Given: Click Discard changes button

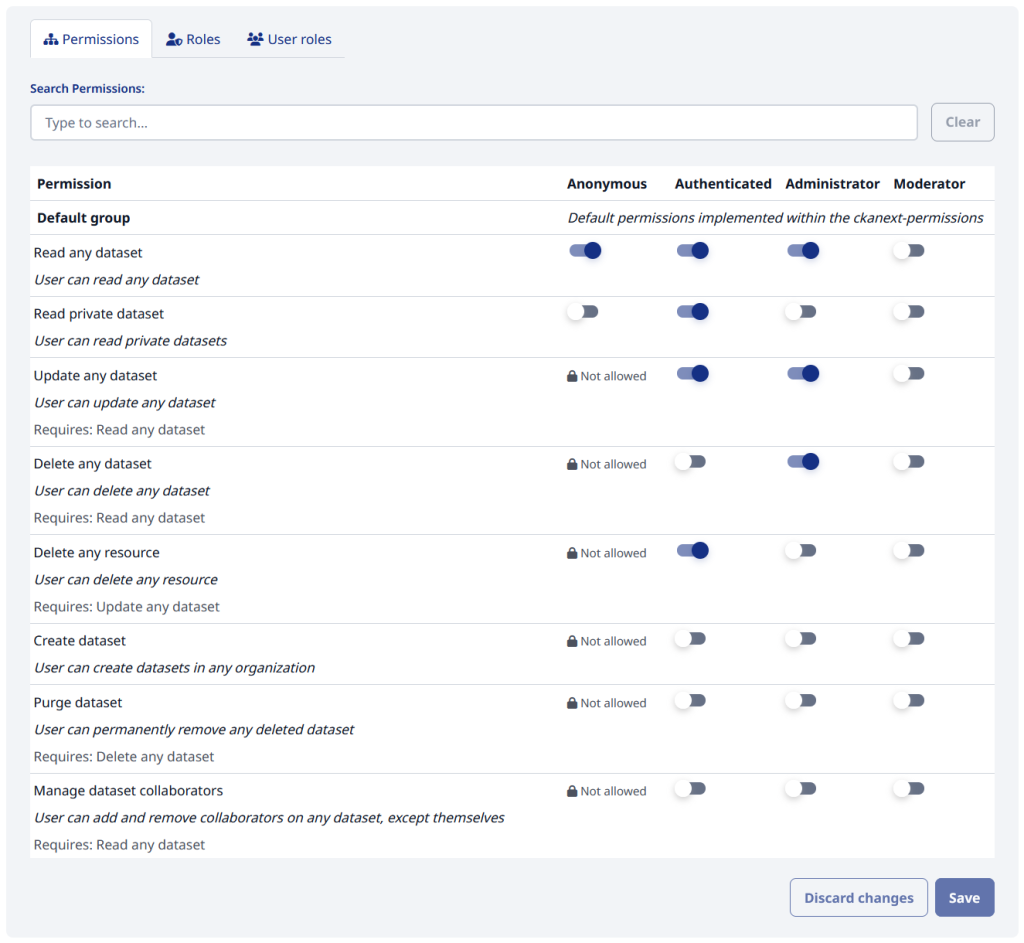Looking at the screenshot, I should tap(859, 898).
